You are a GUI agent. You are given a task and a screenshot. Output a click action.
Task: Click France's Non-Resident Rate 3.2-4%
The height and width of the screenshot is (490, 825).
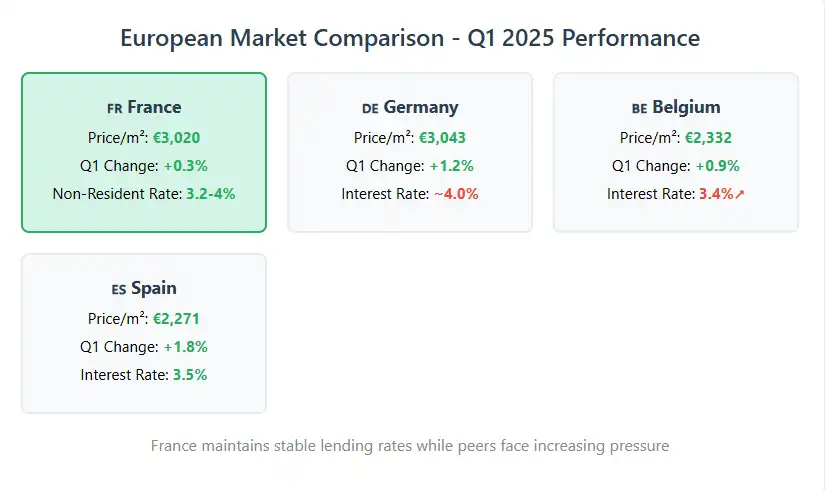pyautogui.click(x=211, y=193)
